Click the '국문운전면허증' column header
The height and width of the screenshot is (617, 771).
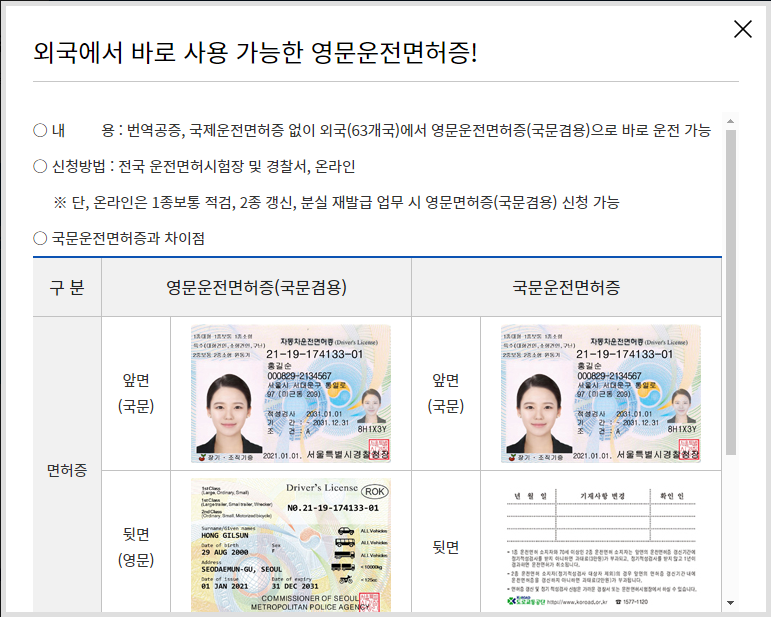[566, 287]
